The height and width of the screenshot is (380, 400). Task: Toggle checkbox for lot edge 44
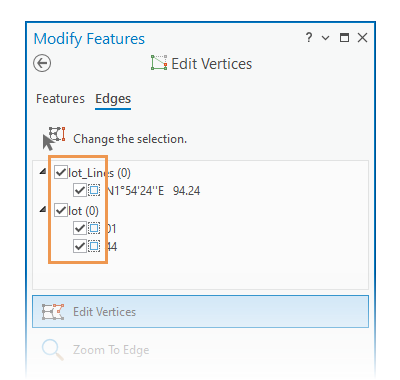pos(80,246)
